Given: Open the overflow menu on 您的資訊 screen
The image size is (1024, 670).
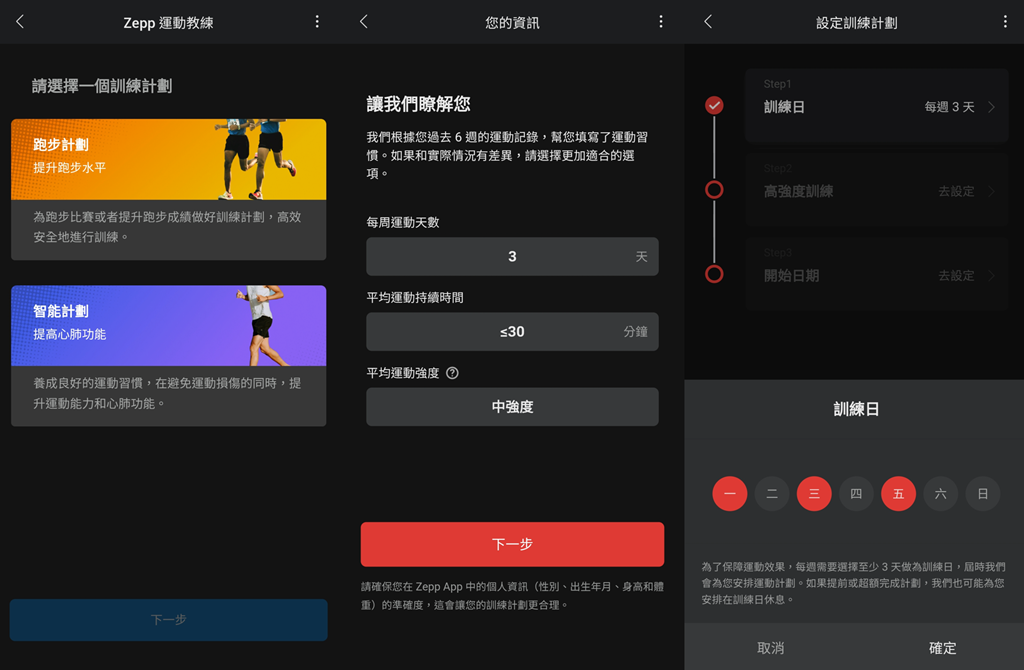Looking at the screenshot, I should pyautogui.click(x=660, y=22).
